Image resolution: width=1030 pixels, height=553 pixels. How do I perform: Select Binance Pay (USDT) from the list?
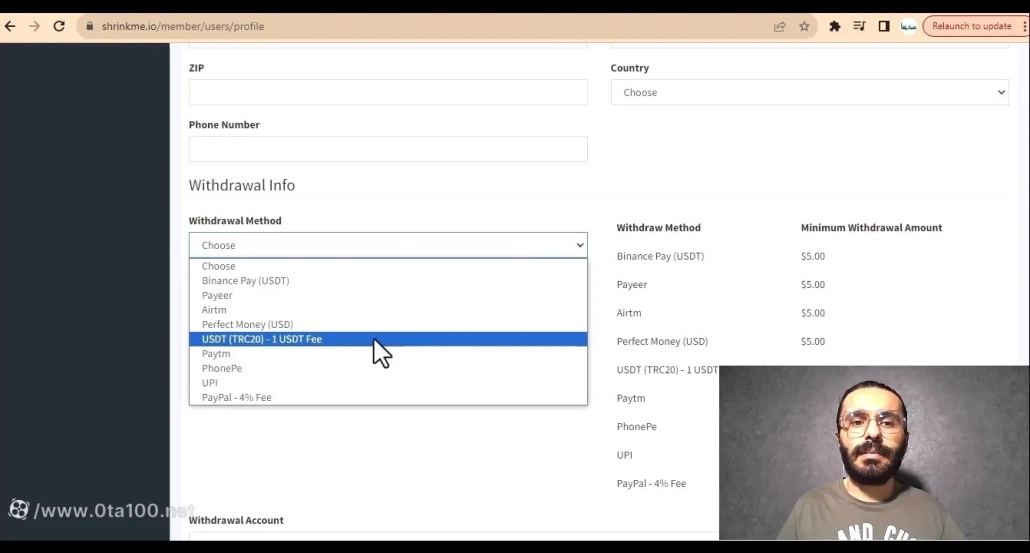245,281
